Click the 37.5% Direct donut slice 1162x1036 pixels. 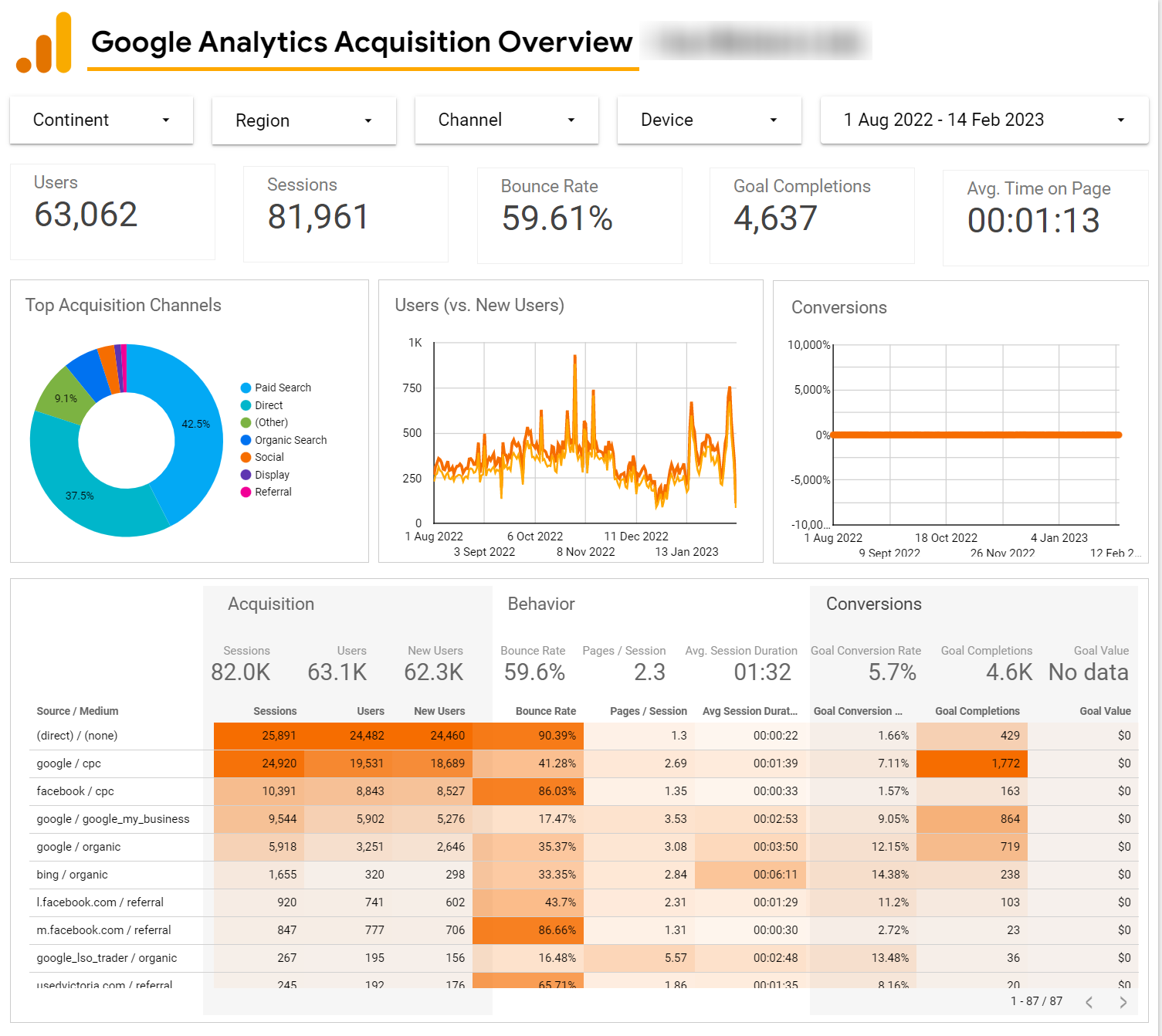pyautogui.click(x=80, y=496)
